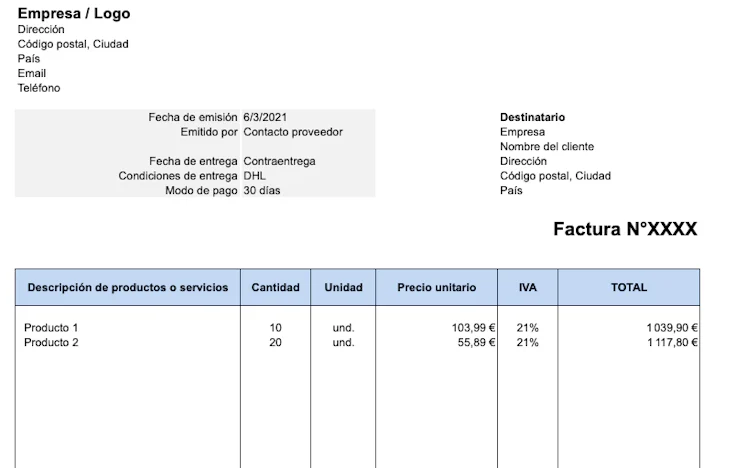Viewport: 736px width, 468px height.
Task: Click the DHL delivery conditions cell
Action: [x=254, y=176]
